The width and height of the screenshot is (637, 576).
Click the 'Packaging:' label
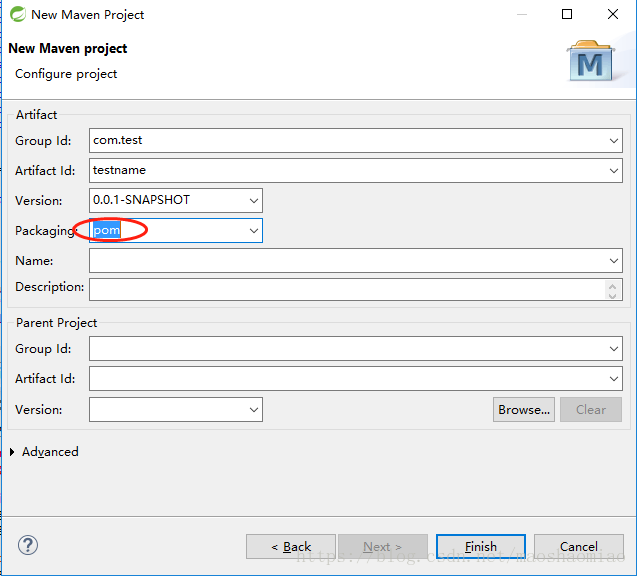point(46,231)
